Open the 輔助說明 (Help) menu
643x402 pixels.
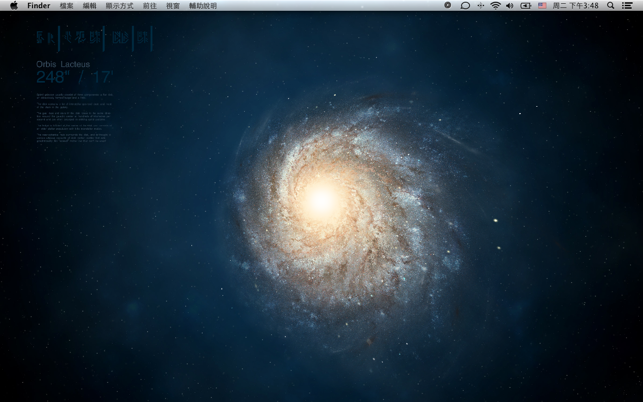[203, 6]
